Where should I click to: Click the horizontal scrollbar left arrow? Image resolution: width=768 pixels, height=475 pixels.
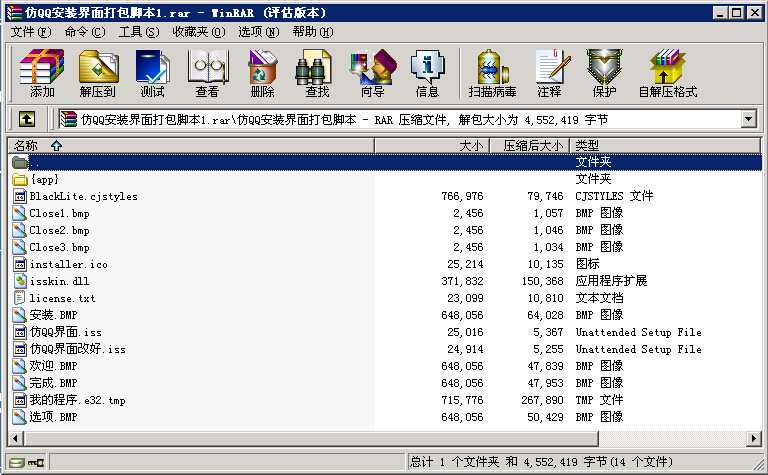point(15,438)
